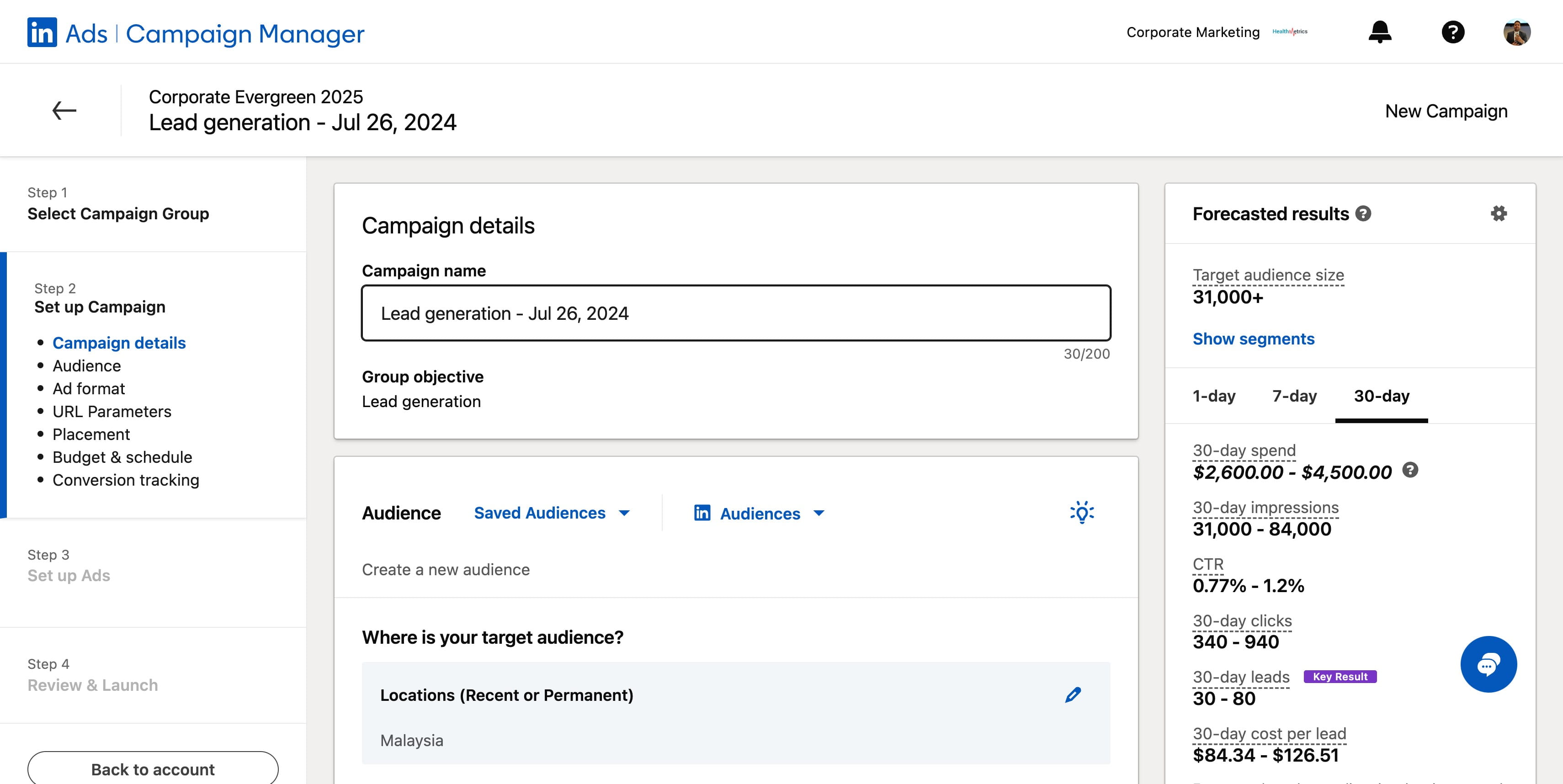Image resolution: width=1563 pixels, height=784 pixels.
Task: Click the Show segments link
Action: (1254, 339)
